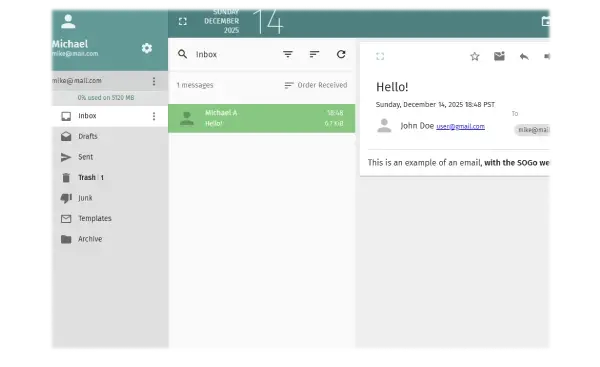Click the mike@mail recipient chip
Viewport: 600px width, 367px height.
coord(533,130)
